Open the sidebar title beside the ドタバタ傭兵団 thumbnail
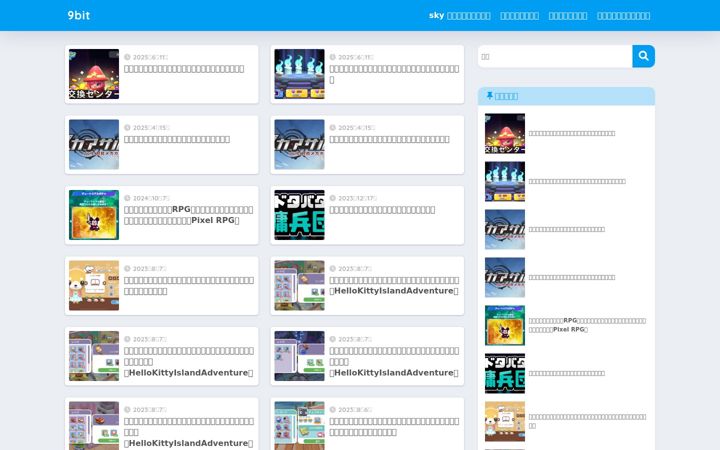This screenshot has height=450, width=720. coord(567,373)
